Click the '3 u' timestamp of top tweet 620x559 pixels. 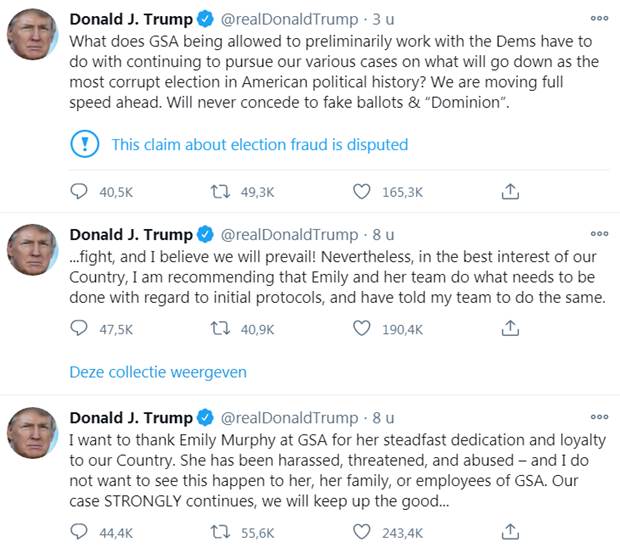click(x=383, y=18)
